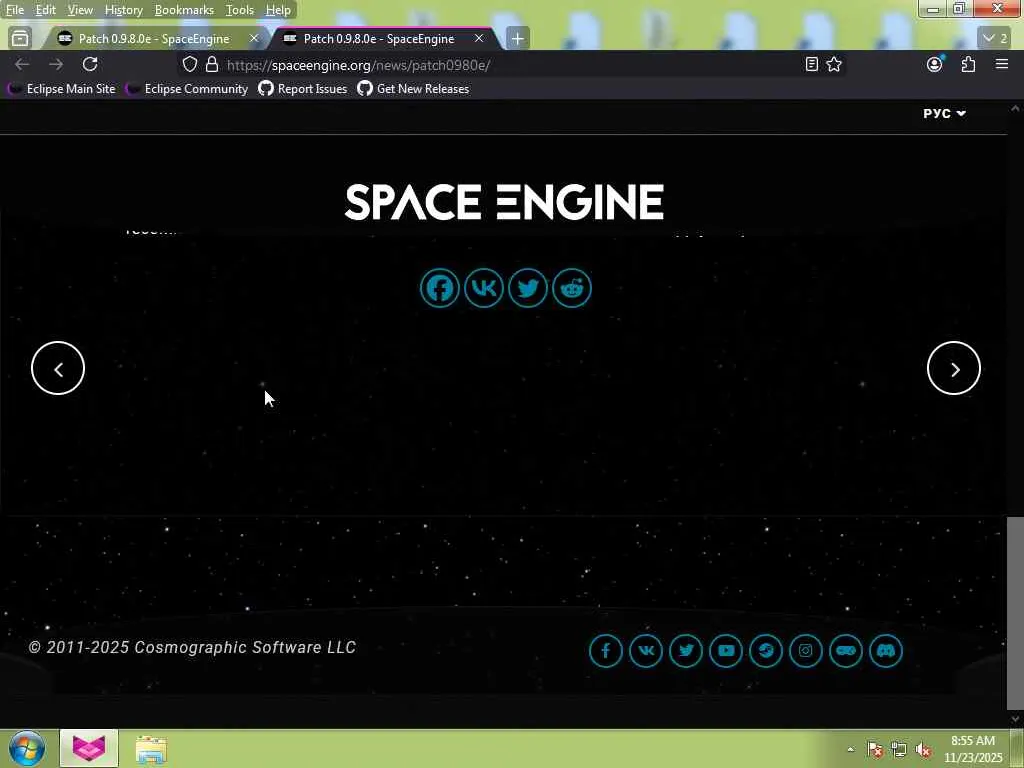This screenshot has width=1024, height=768.
Task: Expand the list all tabs dropdown
Action: pos(995,39)
